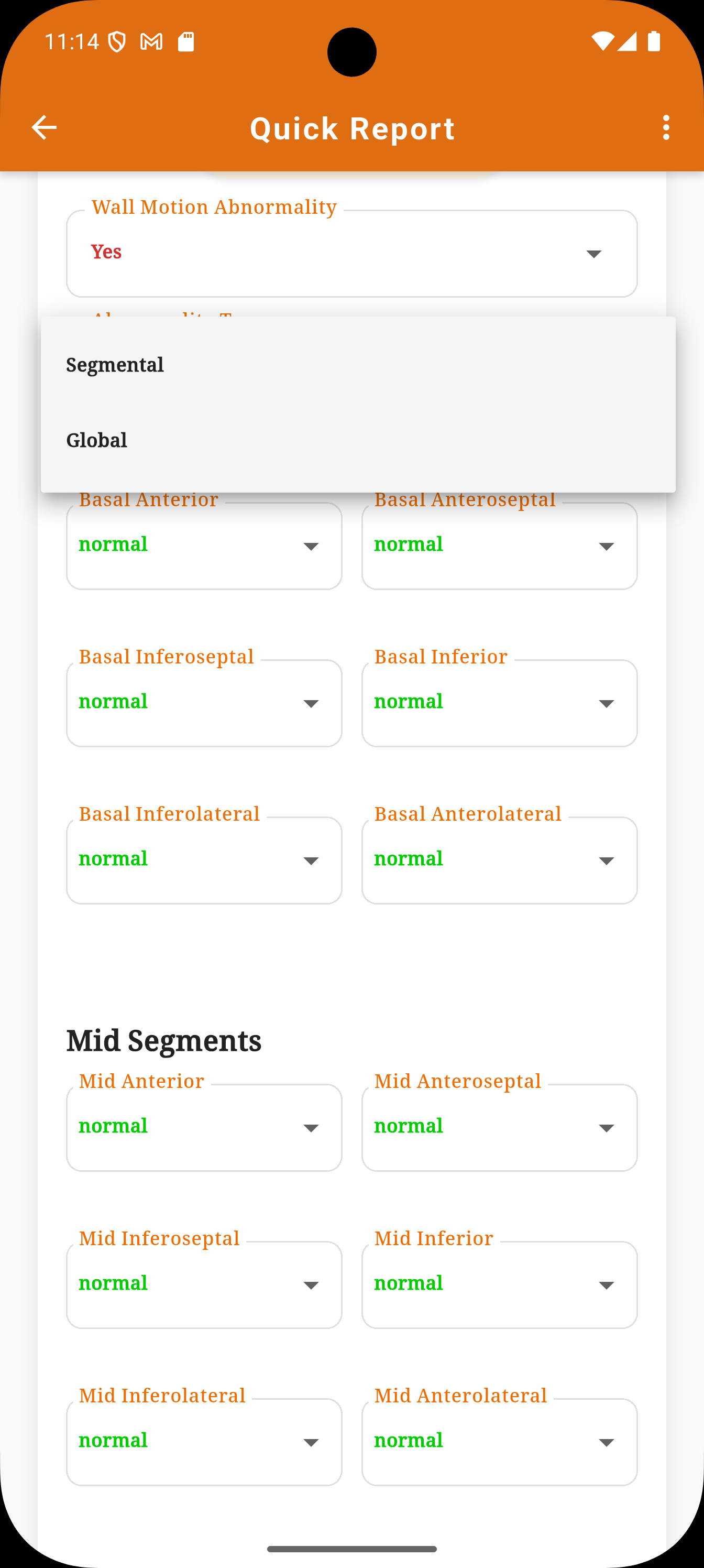Viewport: 704px width, 1568px height.
Task: Tap the SD card status icon
Action: coord(185,41)
